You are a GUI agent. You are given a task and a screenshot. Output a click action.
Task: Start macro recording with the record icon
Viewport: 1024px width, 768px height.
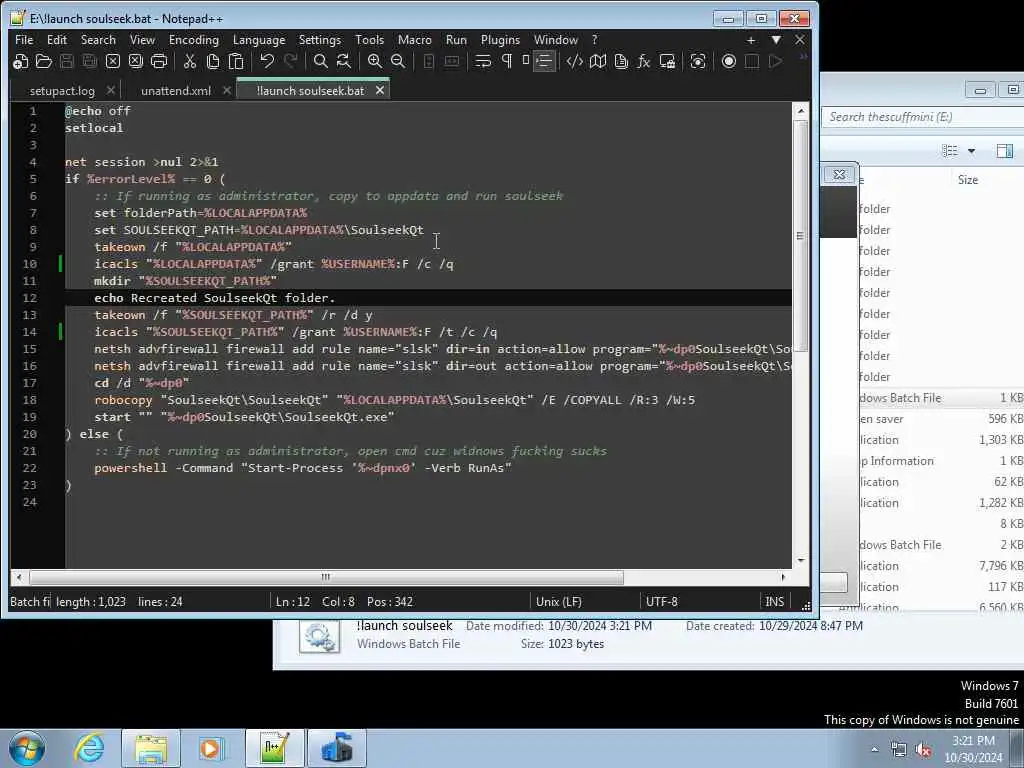[729, 61]
